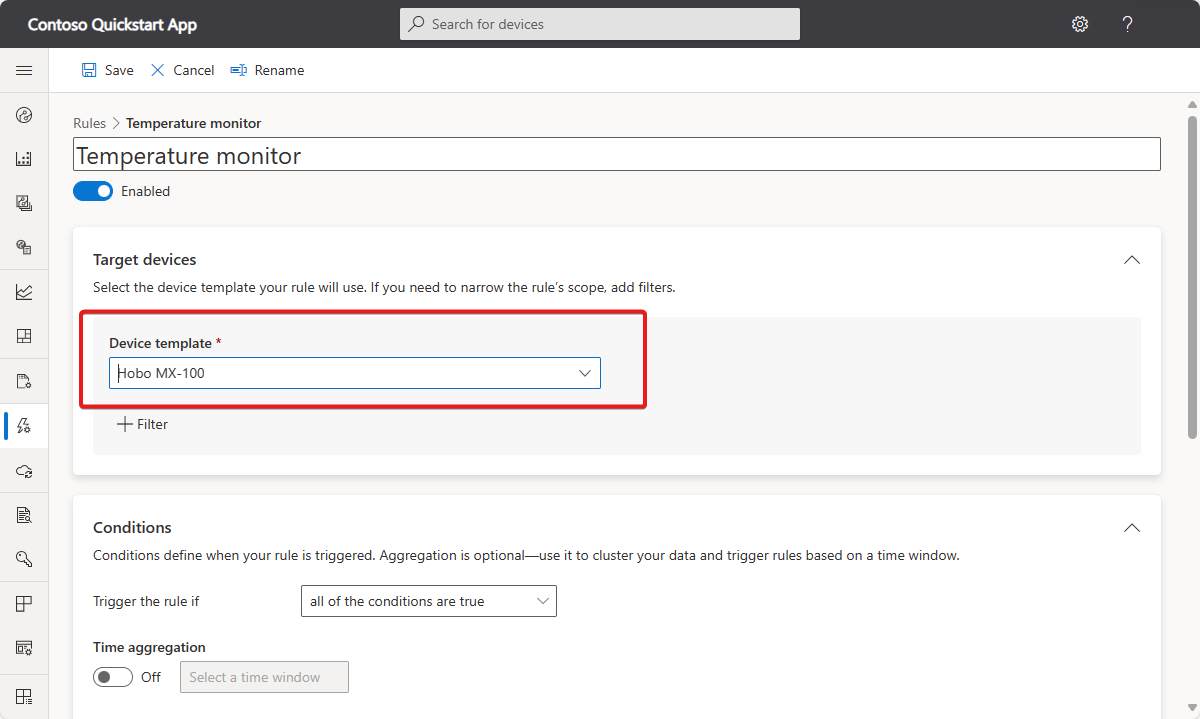Disable the rule using the Enabled toggle
Image resolution: width=1200 pixels, height=719 pixels.
tap(93, 190)
